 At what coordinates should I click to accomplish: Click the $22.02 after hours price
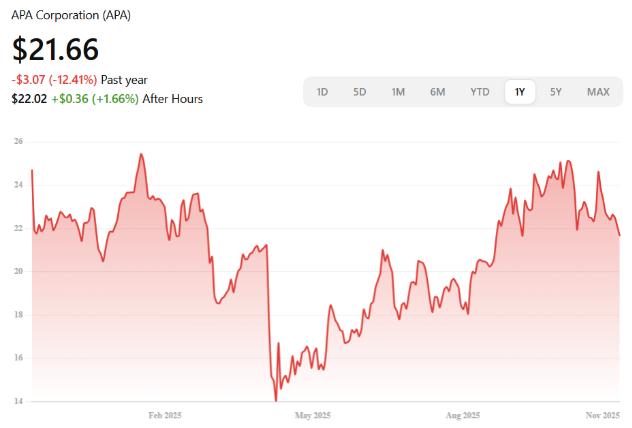(x=27, y=98)
